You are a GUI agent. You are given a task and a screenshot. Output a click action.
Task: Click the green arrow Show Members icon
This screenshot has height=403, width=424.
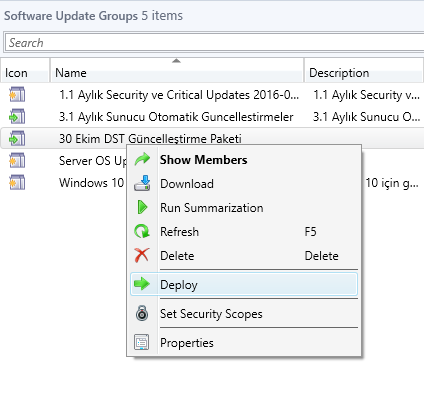click(142, 159)
